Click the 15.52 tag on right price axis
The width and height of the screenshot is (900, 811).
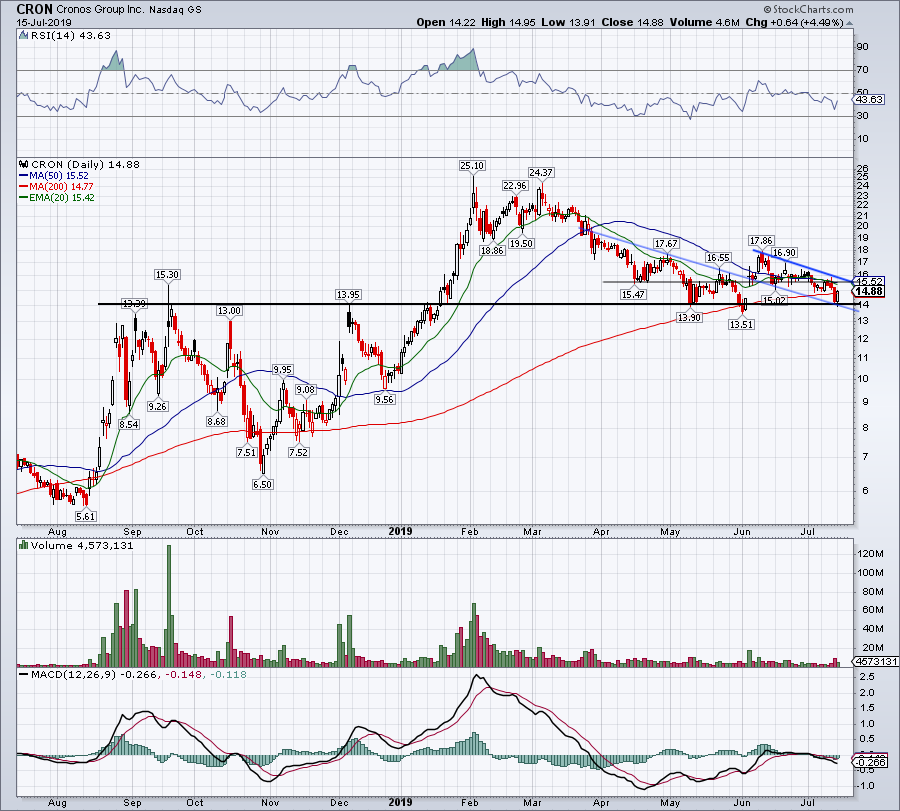tap(869, 281)
